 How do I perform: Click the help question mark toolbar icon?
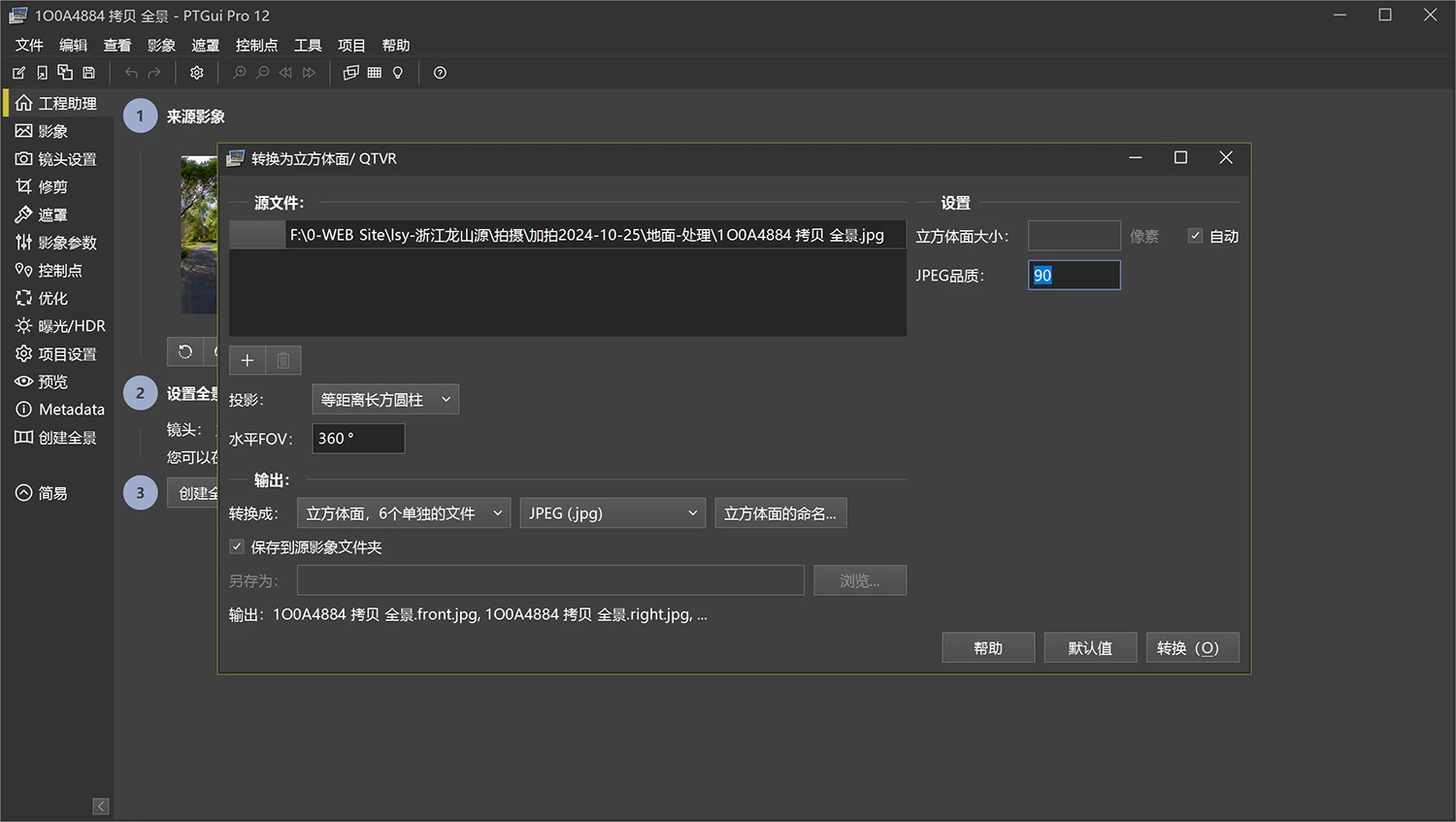pos(440,73)
